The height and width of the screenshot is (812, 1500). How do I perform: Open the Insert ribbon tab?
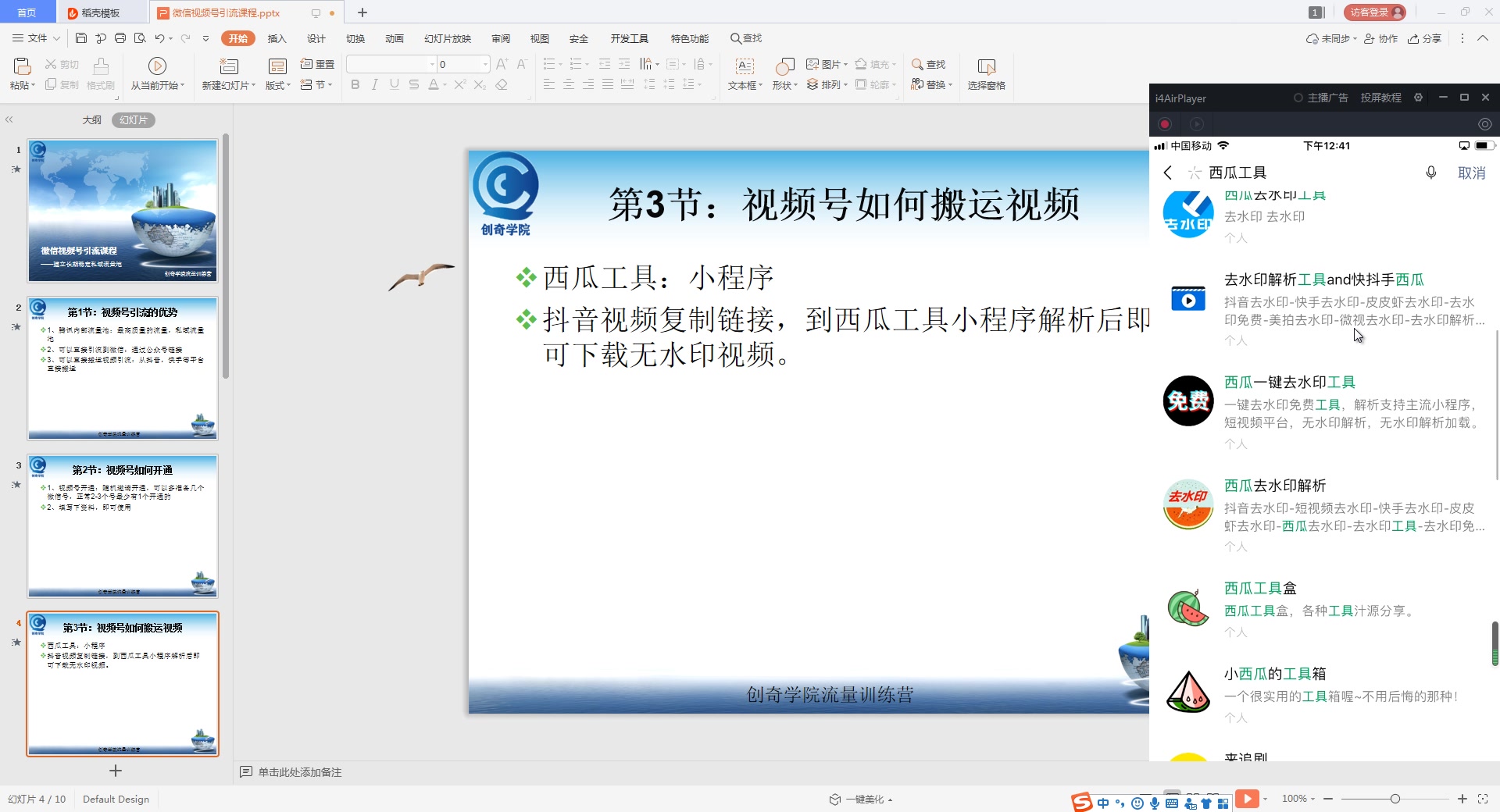click(x=277, y=38)
